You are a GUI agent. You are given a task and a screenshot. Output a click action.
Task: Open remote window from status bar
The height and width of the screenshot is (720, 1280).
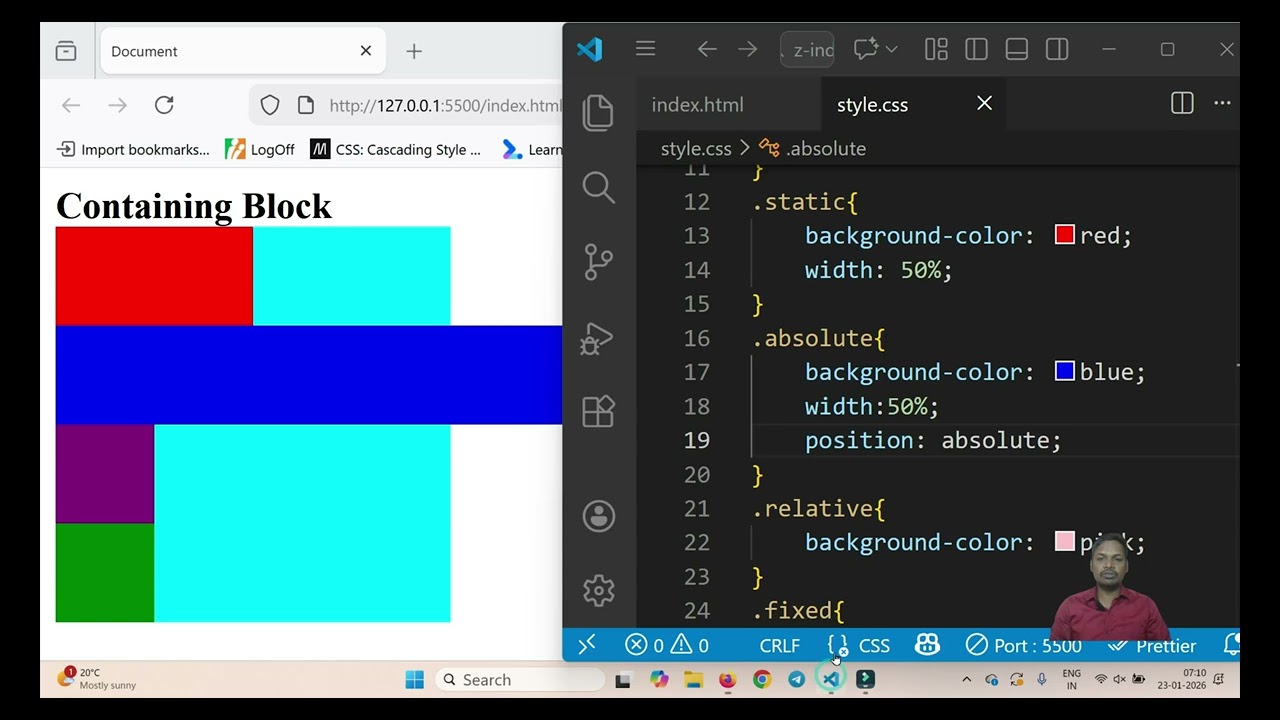587,645
